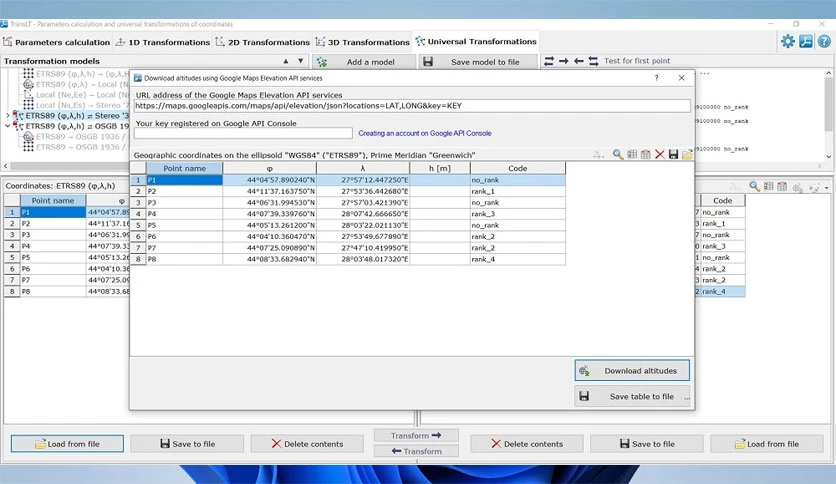This screenshot has height=484, width=836.
Task: Expand the ETRS89 Stereo model tree node
Action: coord(8,116)
